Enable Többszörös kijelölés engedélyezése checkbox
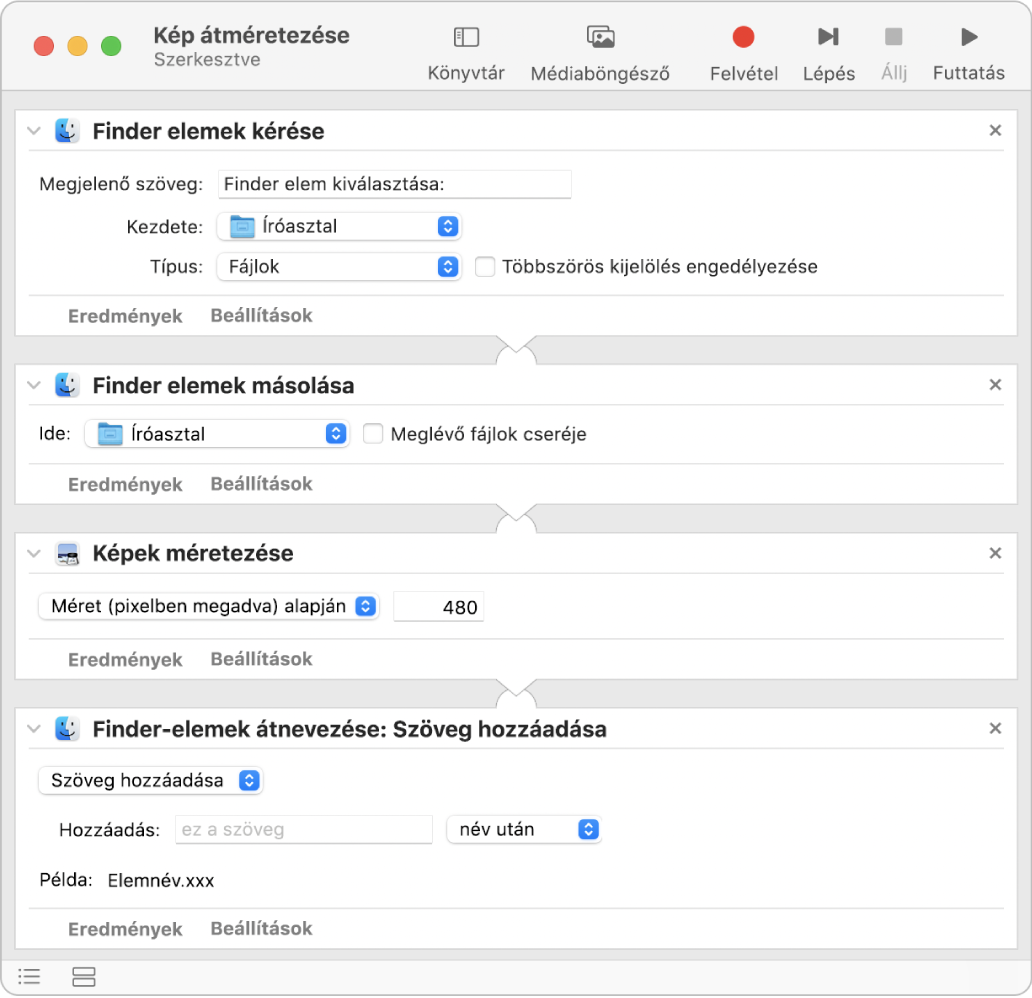 pos(485,267)
